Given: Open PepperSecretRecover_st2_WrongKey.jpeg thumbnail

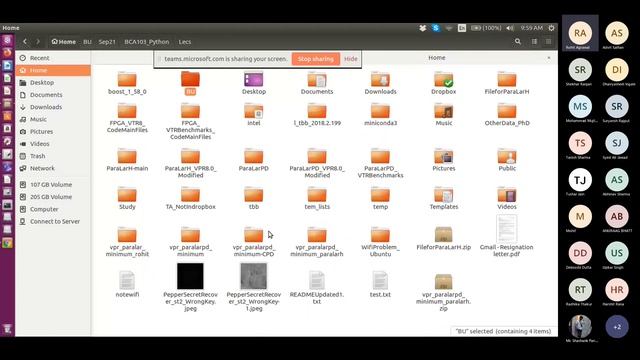Looking at the screenshot, I should click(x=190, y=276).
